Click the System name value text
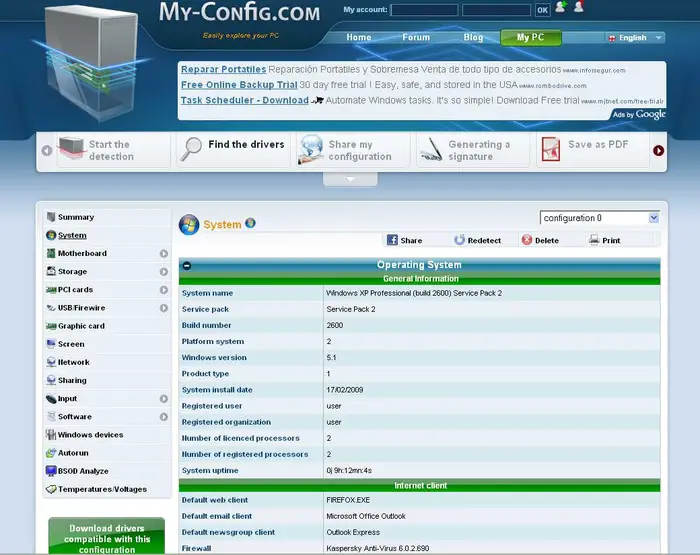Screen dimensions: 700x555 [x=414, y=293]
